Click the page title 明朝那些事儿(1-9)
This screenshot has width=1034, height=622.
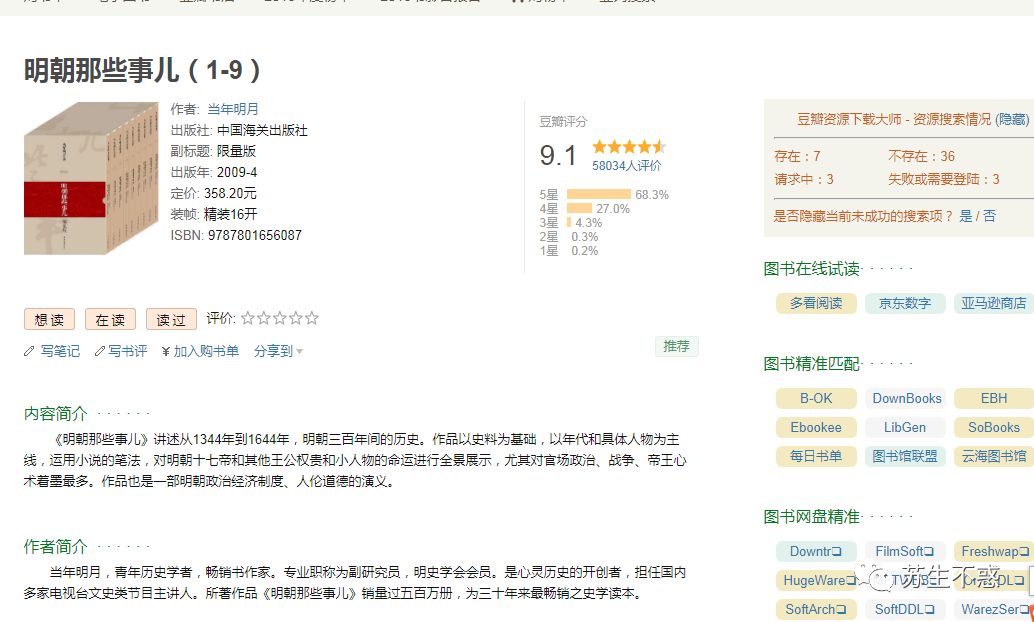[x=143, y=70]
